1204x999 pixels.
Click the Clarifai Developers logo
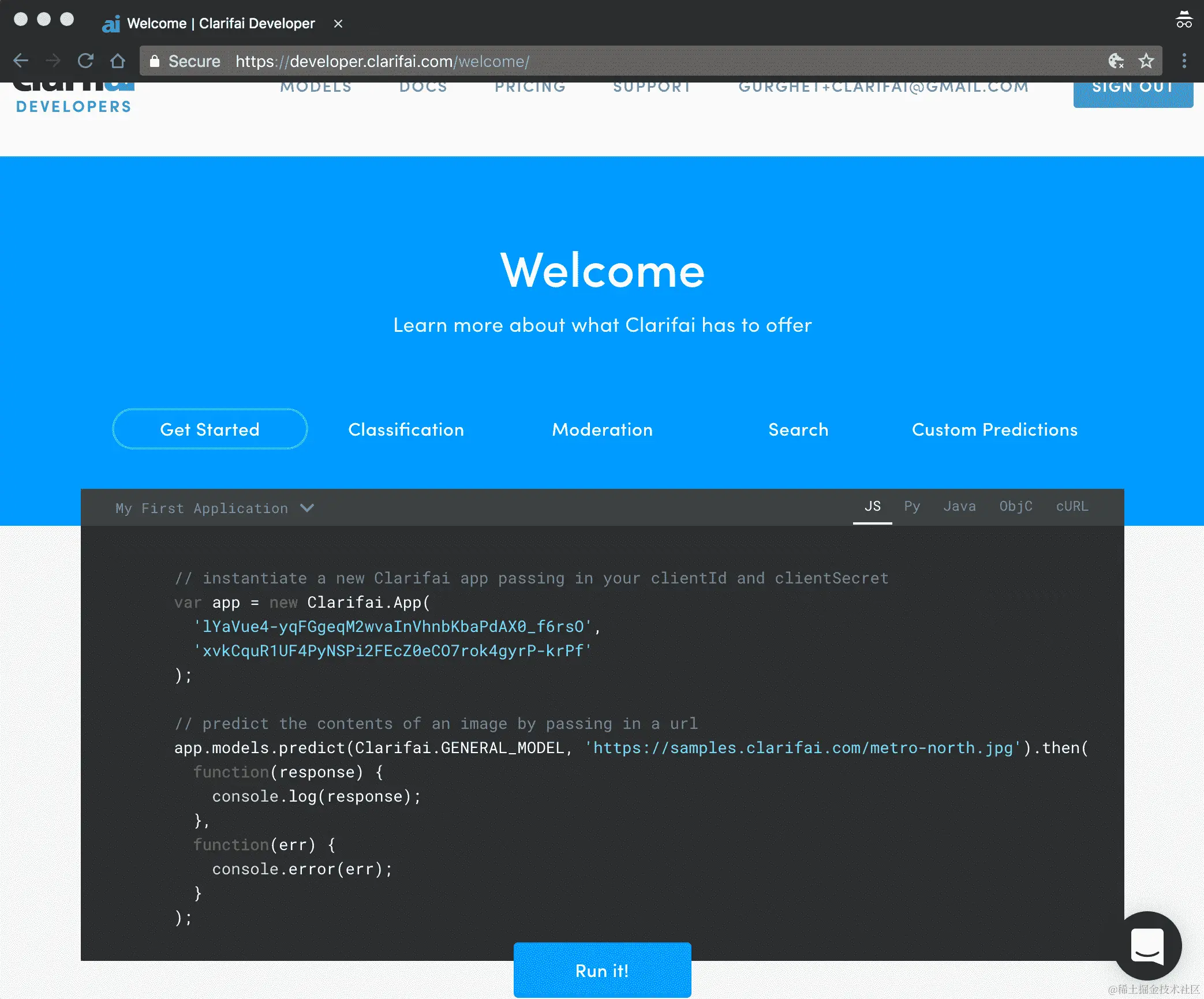74,98
